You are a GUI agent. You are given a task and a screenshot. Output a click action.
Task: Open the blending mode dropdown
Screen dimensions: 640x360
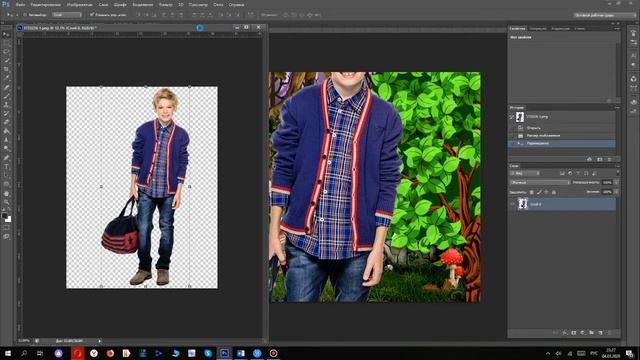tap(540, 182)
